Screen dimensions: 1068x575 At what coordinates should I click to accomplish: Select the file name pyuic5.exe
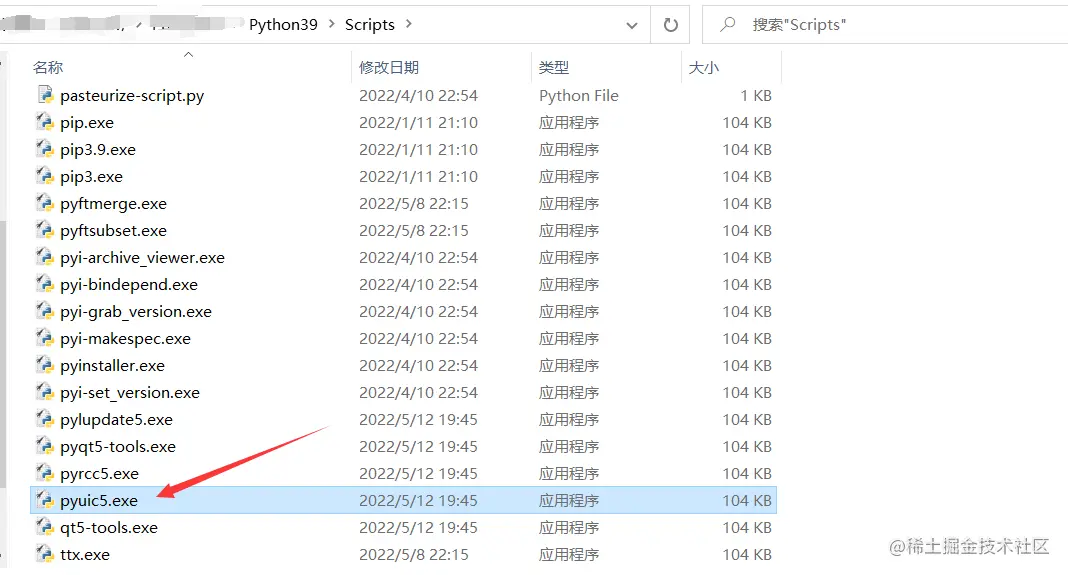click(99, 501)
